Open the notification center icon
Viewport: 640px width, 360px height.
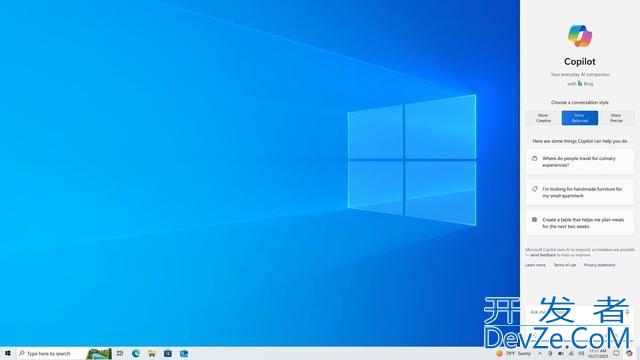coord(616,353)
